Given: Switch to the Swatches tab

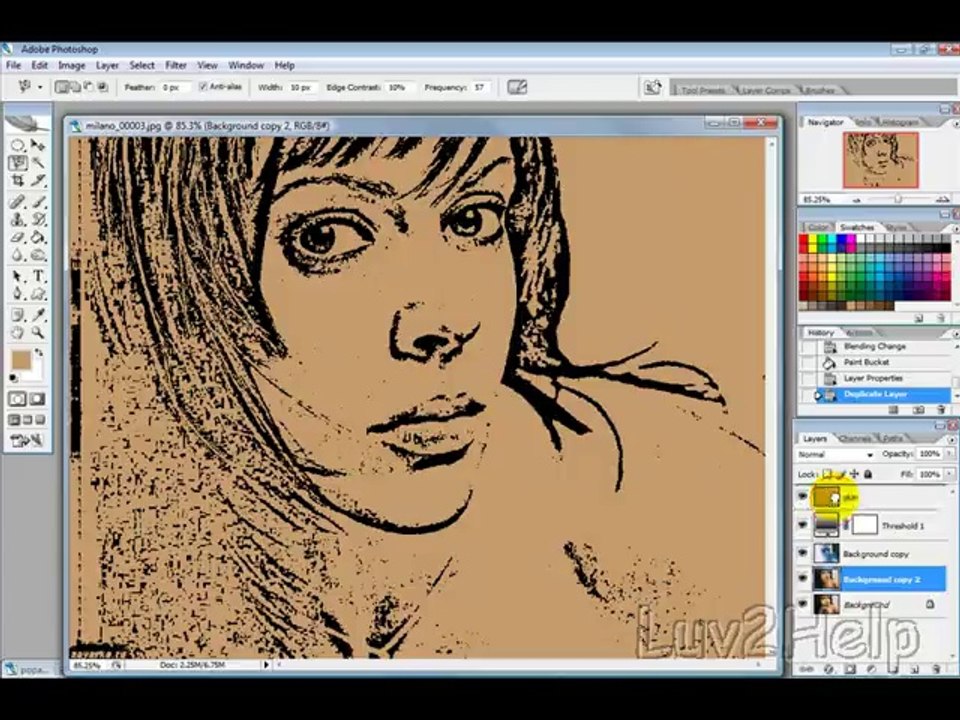Looking at the screenshot, I should (857, 227).
